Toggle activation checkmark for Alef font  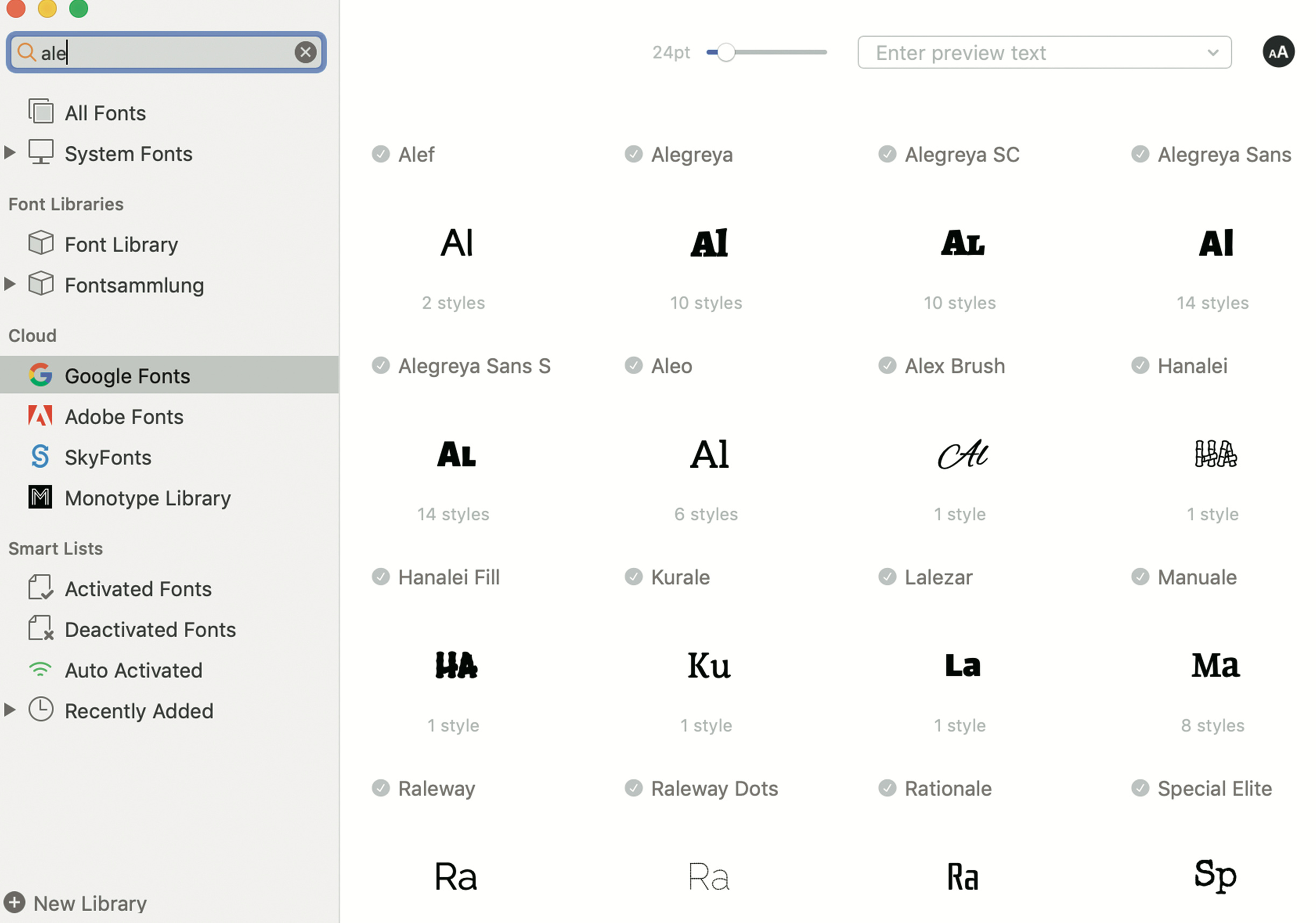click(x=381, y=154)
